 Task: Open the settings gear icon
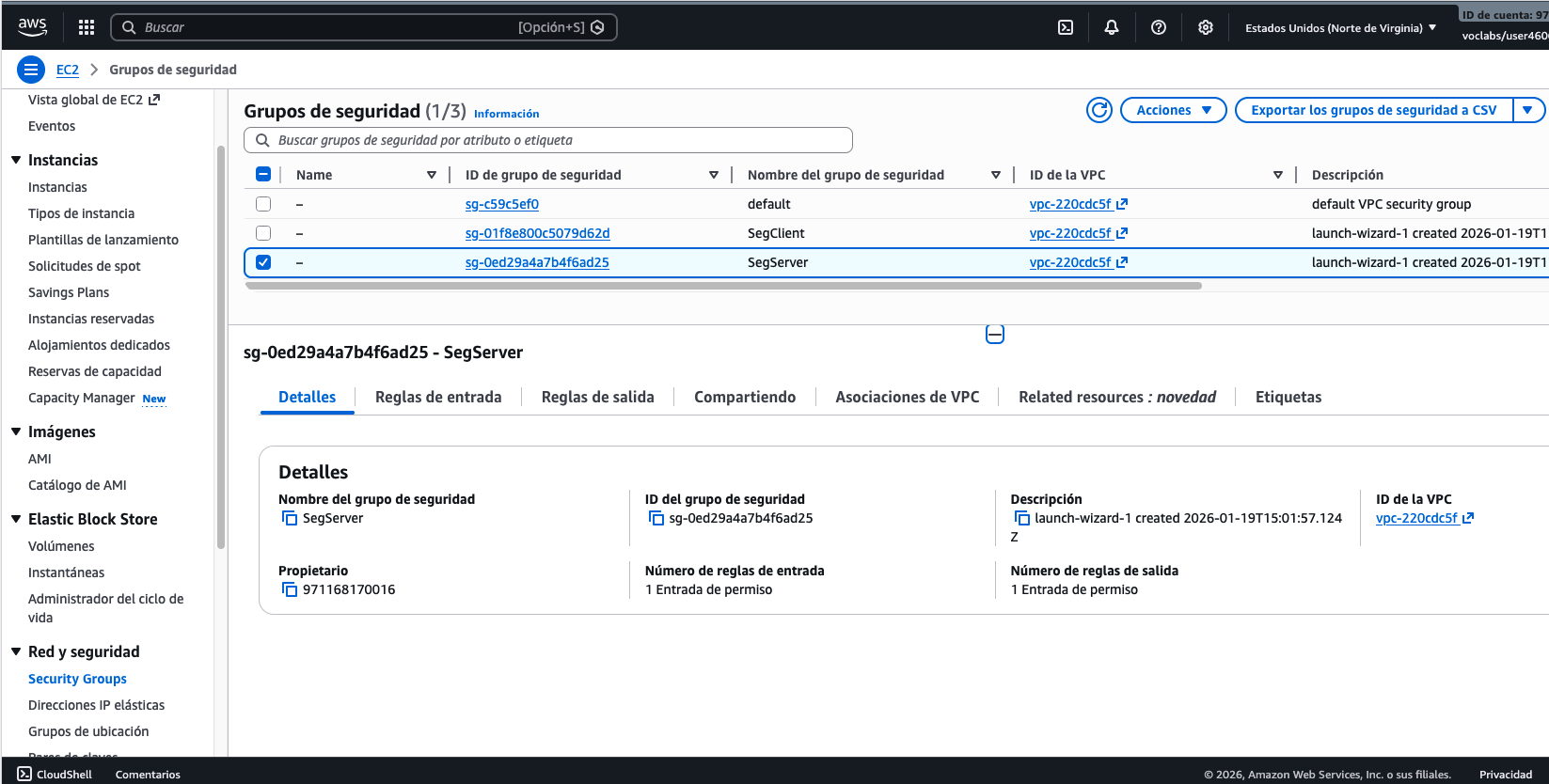coord(1206,27)
